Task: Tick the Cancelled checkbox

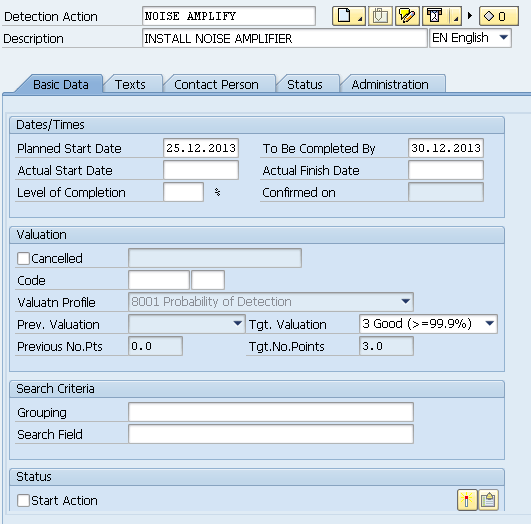Action: click(x=23, y=258)
